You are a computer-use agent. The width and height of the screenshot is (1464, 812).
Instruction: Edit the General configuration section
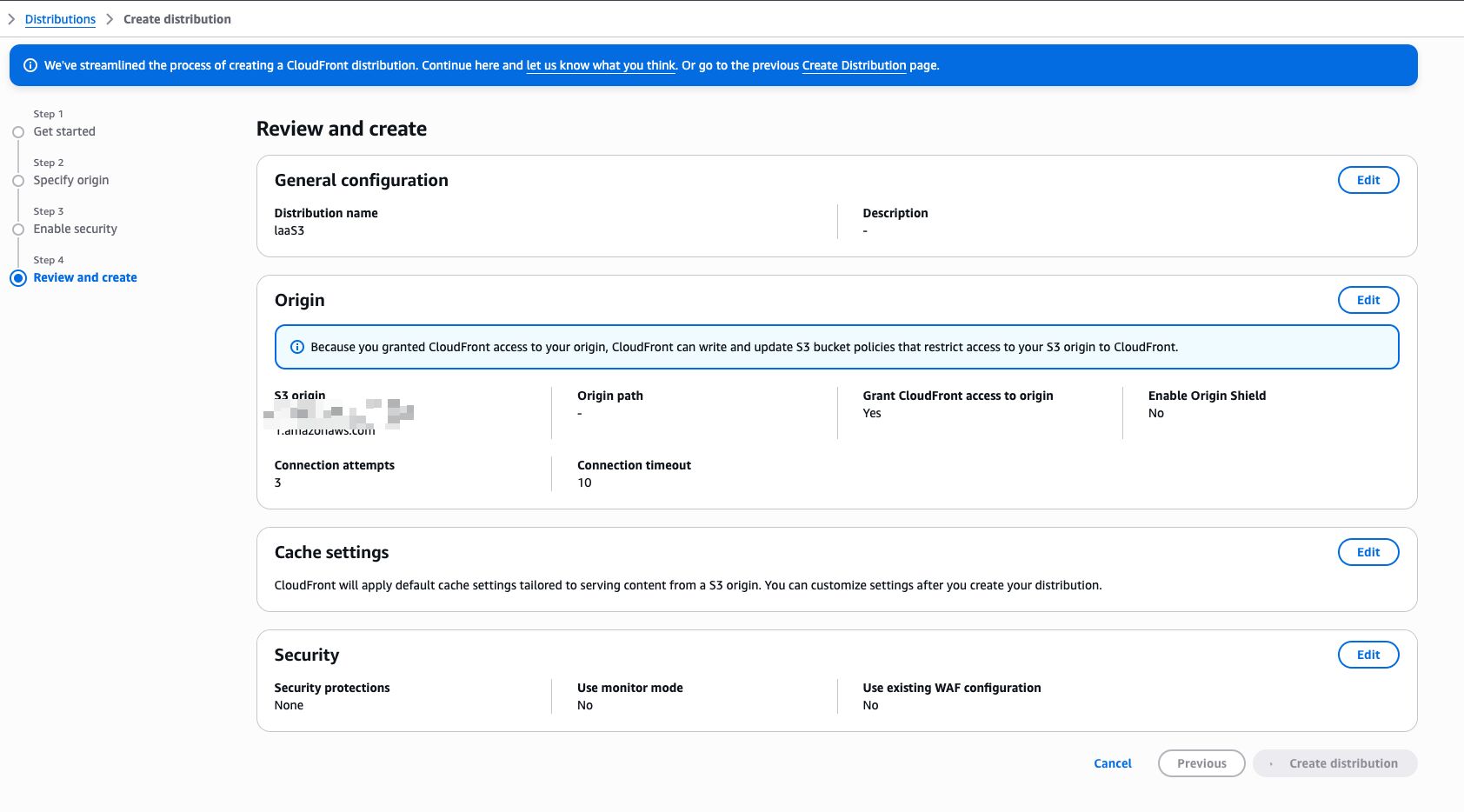[1368, 180]
